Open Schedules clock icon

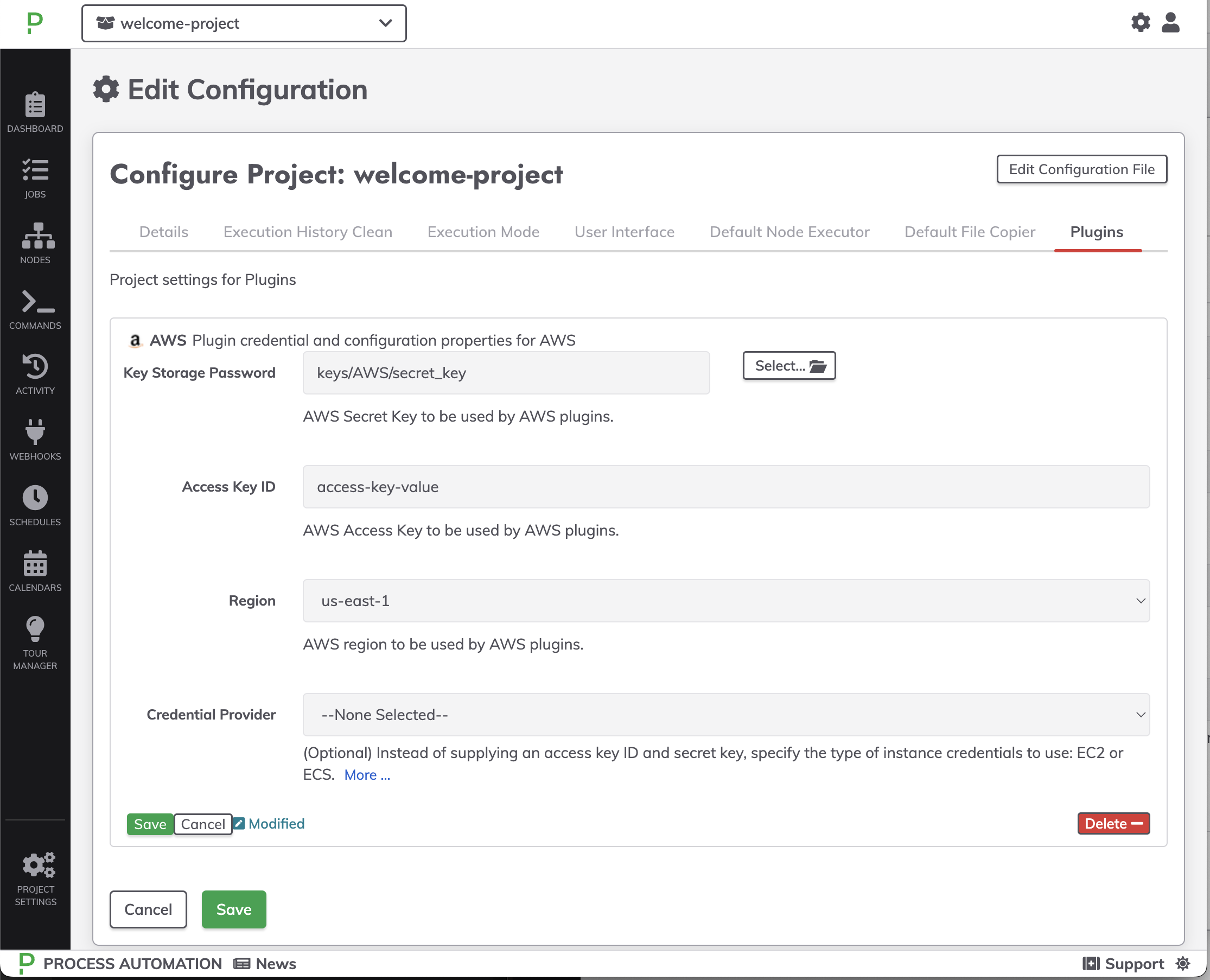35,498
